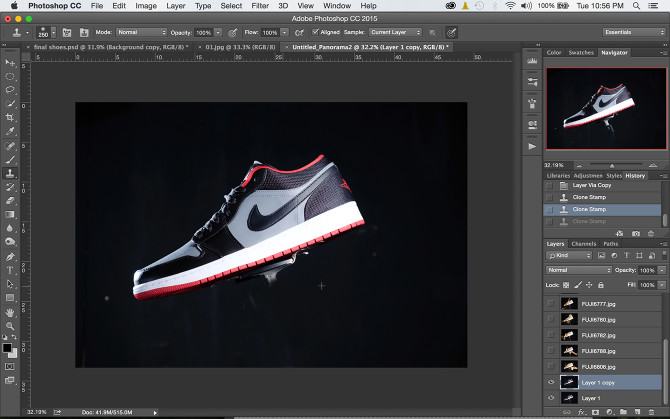Enable airbrush-style build-up toggle
The image size is (670, 419).
tap(300, 32)
